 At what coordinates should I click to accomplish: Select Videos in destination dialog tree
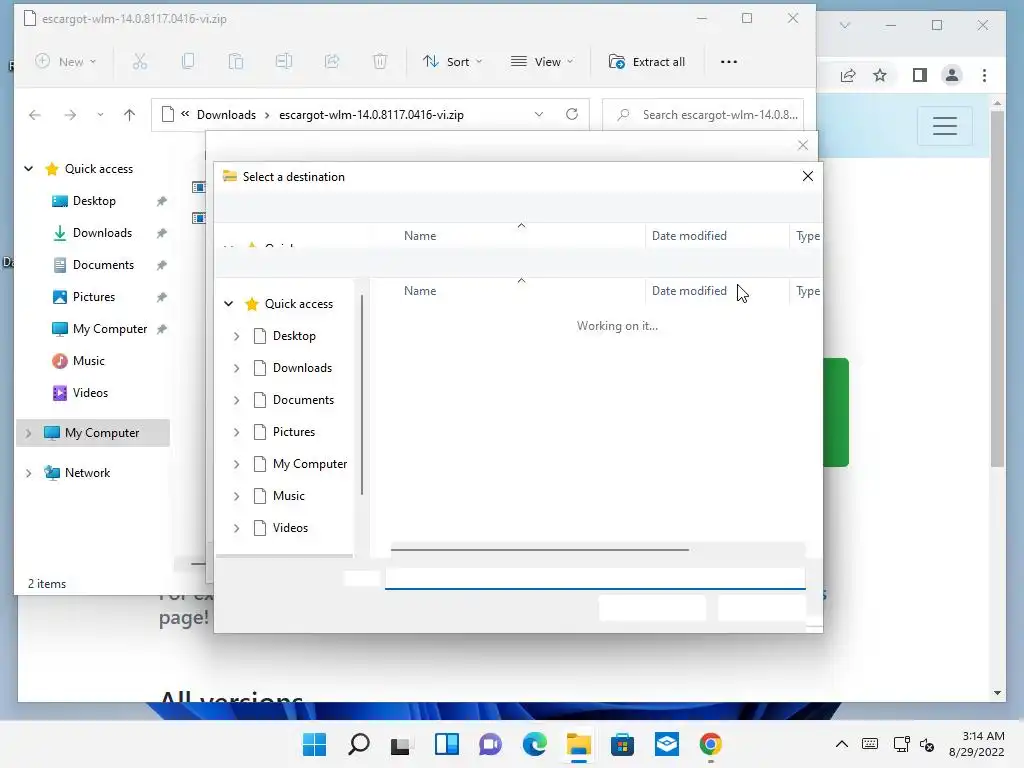(290, 528)
